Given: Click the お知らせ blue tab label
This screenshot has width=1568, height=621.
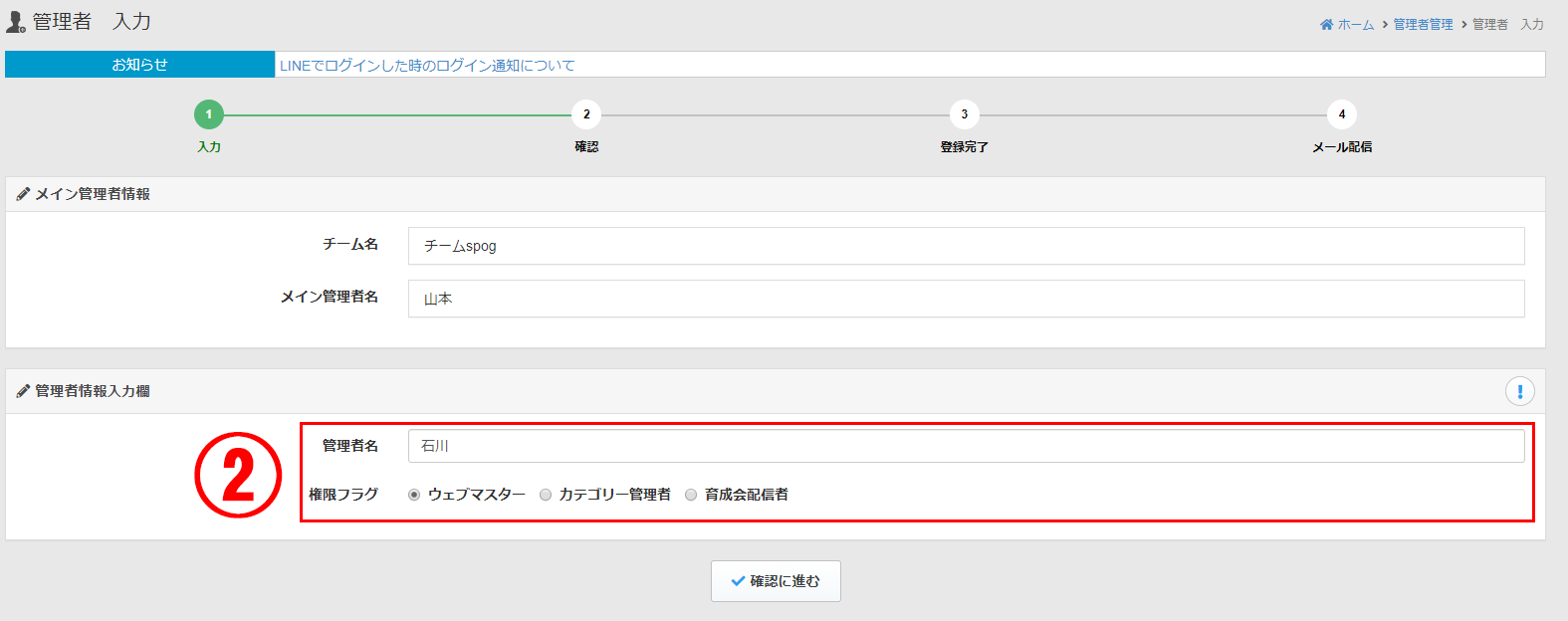Looking at the screenshot, I should pos(139,65).
